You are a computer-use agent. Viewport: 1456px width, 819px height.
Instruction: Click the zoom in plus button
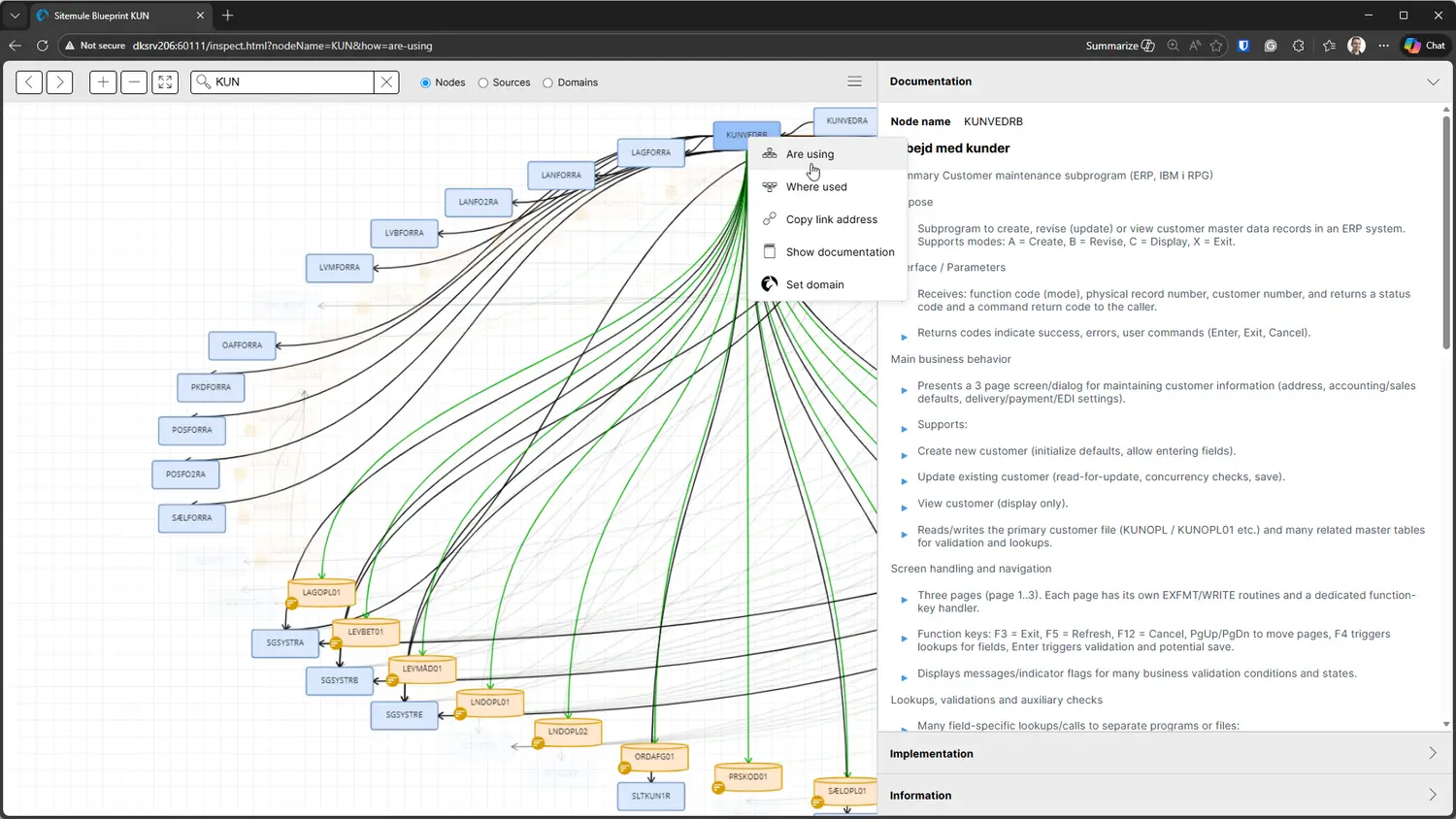[103, 82]
